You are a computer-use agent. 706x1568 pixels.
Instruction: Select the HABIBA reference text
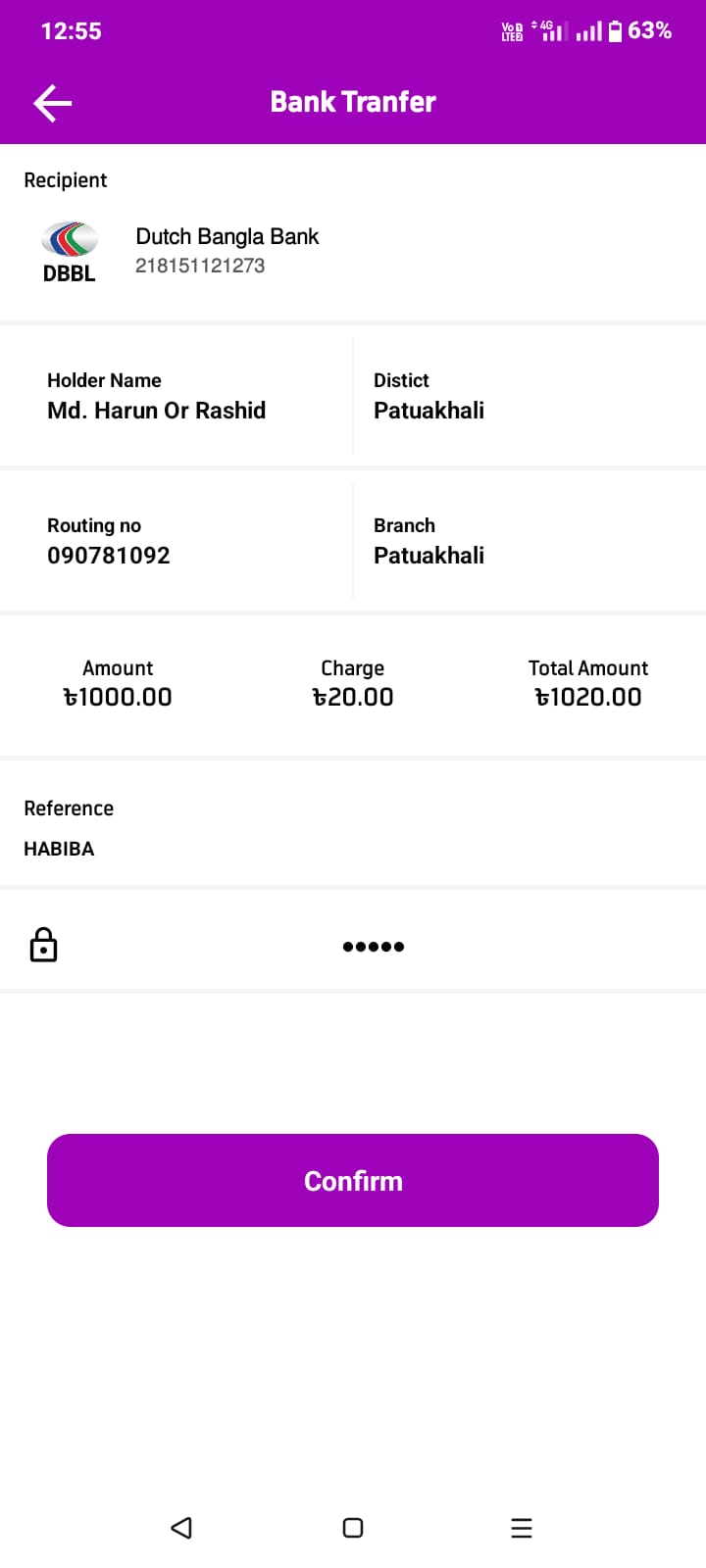59,849
